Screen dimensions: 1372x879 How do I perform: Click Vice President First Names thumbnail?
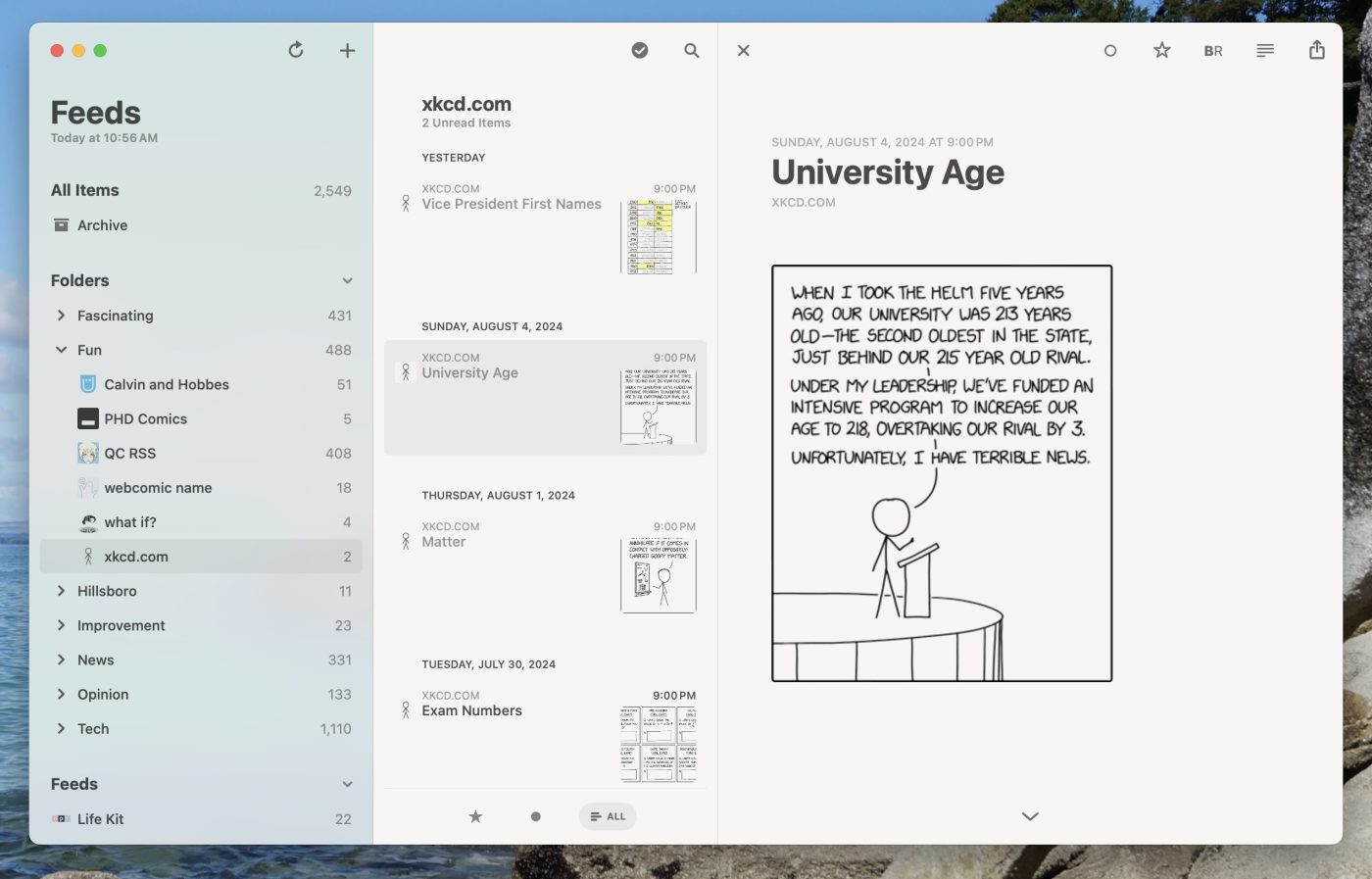pyautogui.click(x=659, y=237)
